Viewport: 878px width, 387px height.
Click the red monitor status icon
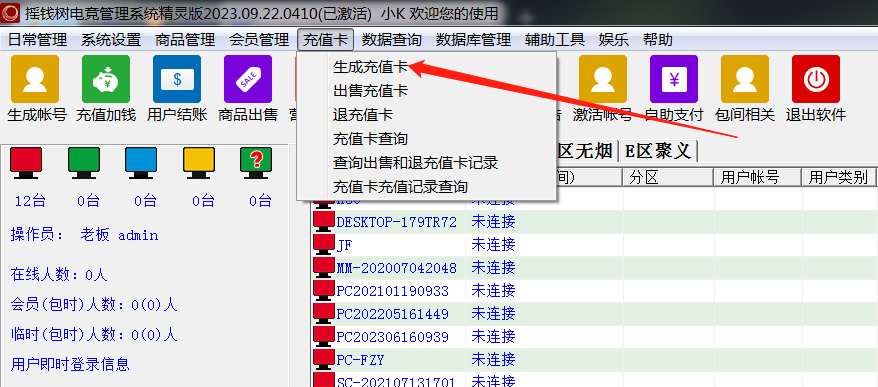coord(26,163)
